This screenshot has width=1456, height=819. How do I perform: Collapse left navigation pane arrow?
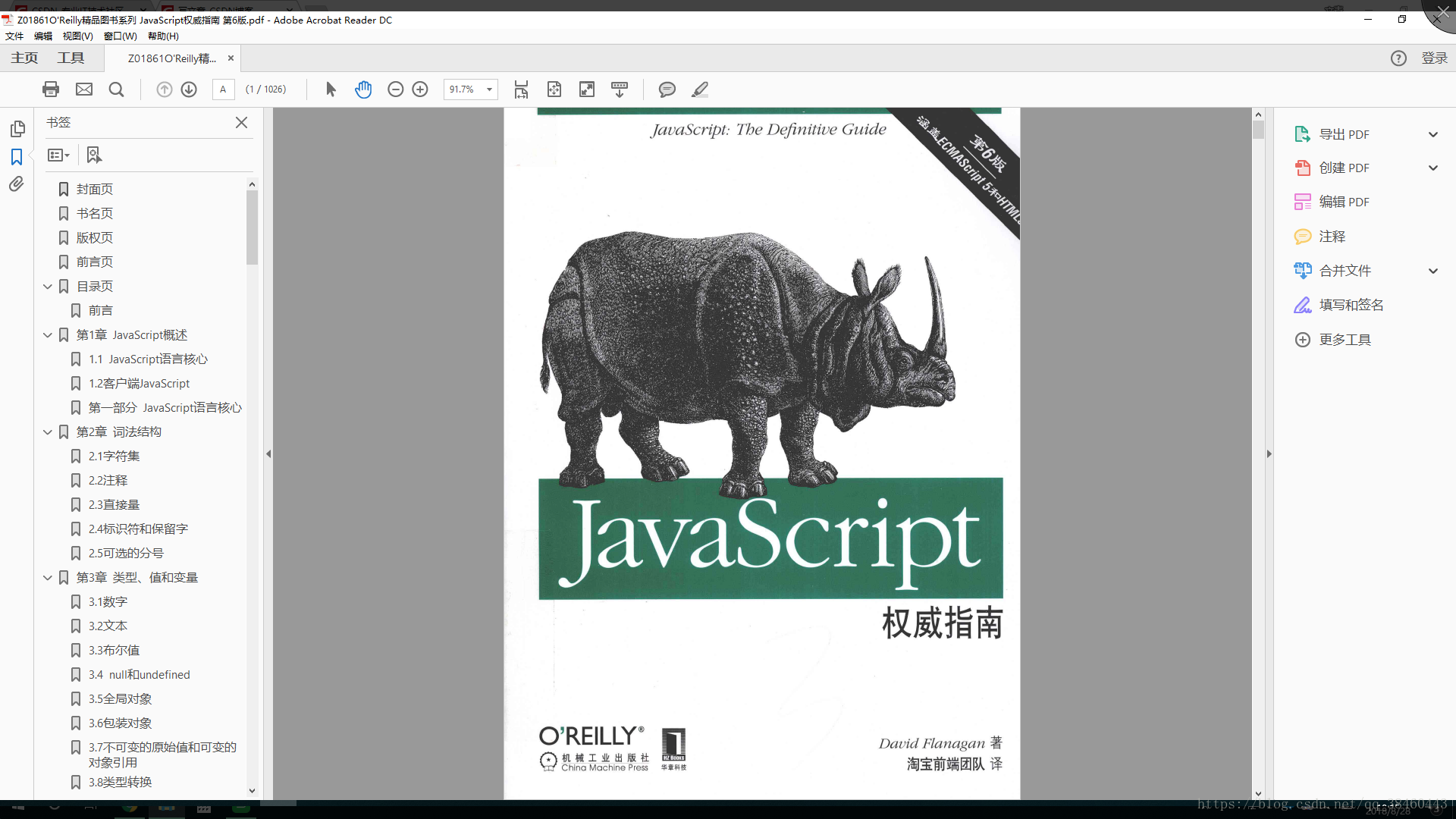tap(268, 453)
